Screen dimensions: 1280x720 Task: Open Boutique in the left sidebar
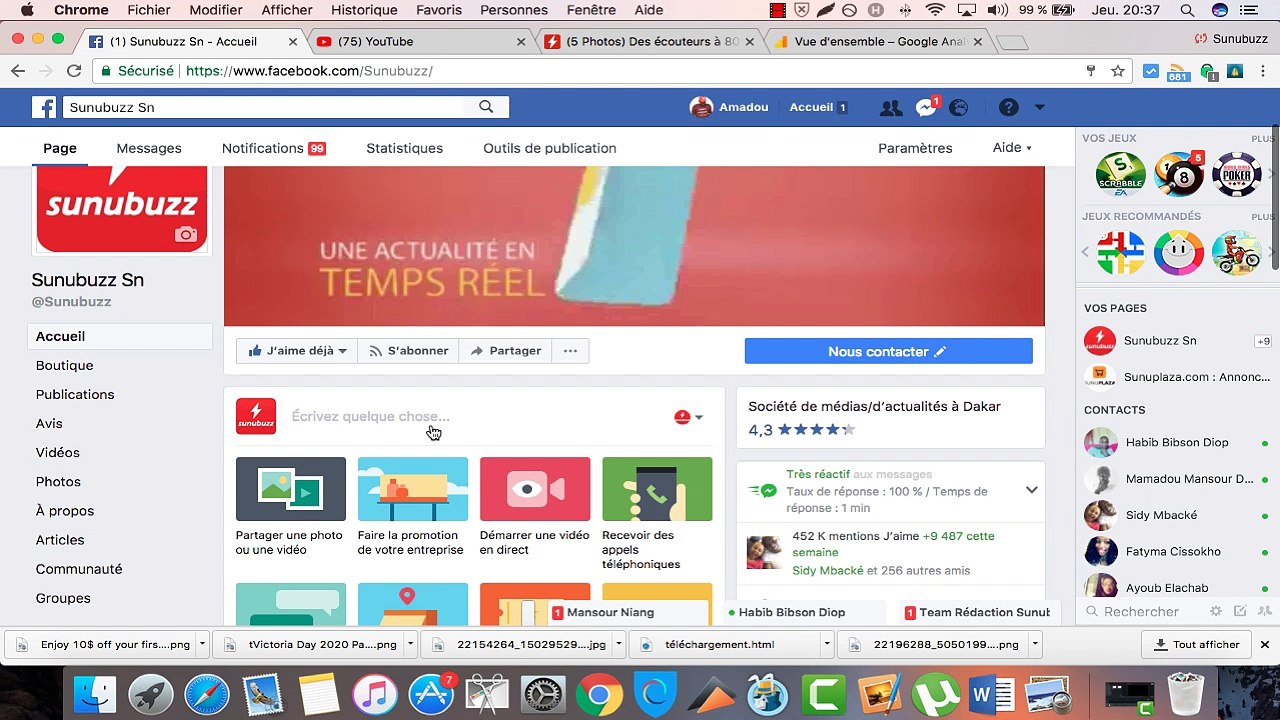[x=65, y=366]
